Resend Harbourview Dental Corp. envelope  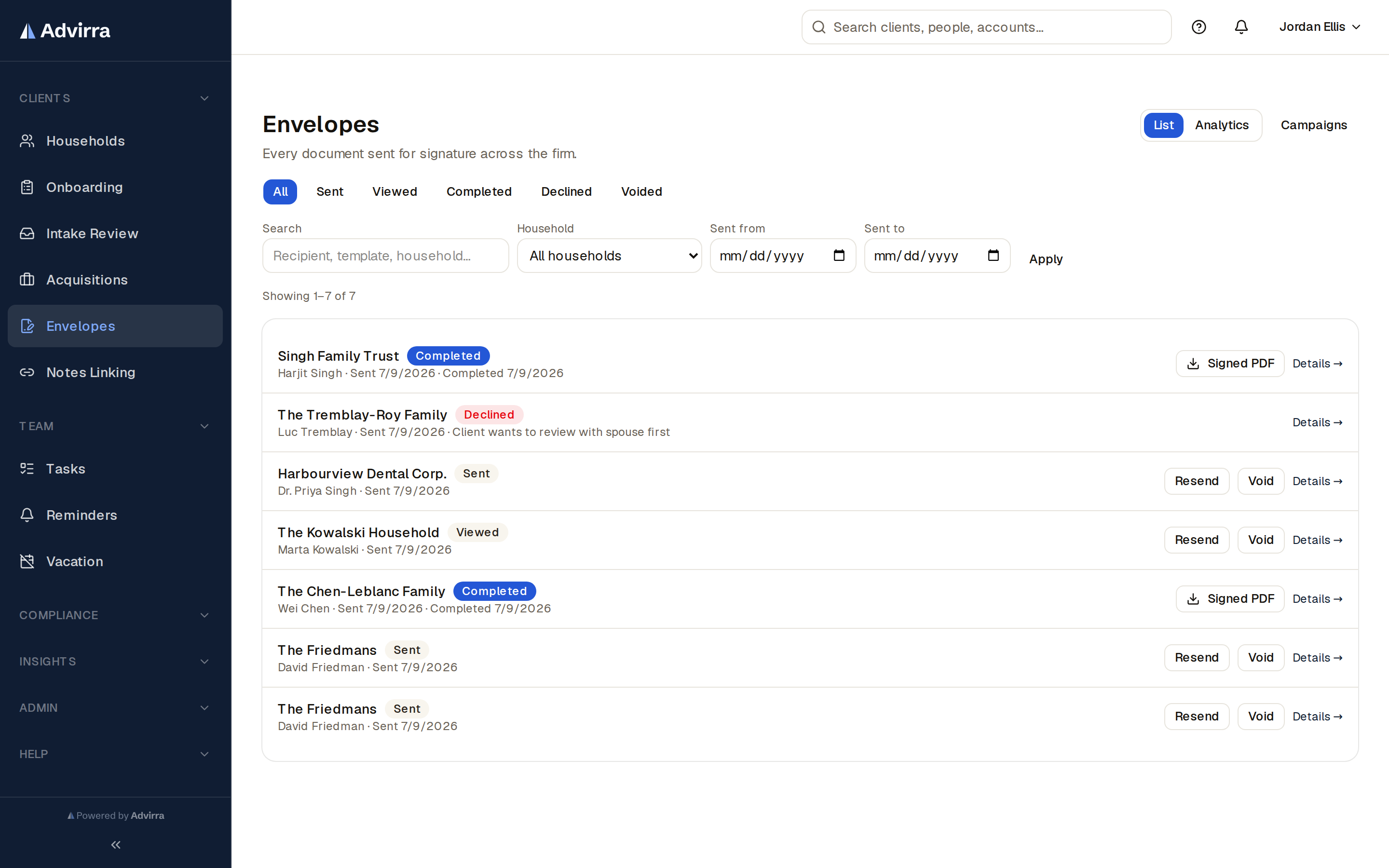pos(1196,481)
